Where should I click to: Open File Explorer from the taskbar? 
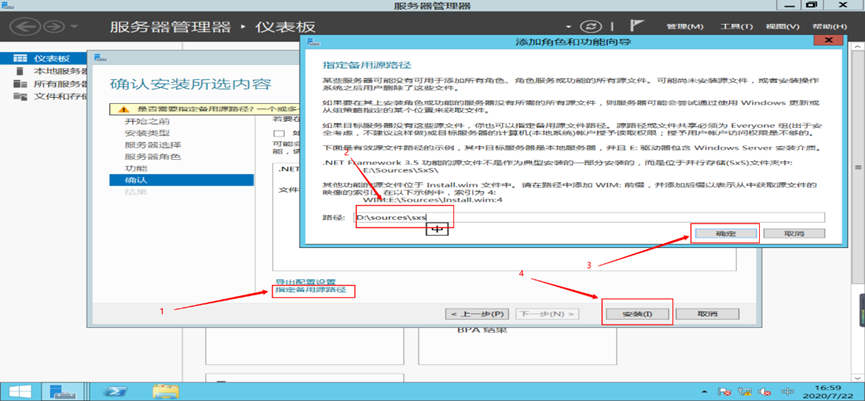click(166, 391)
